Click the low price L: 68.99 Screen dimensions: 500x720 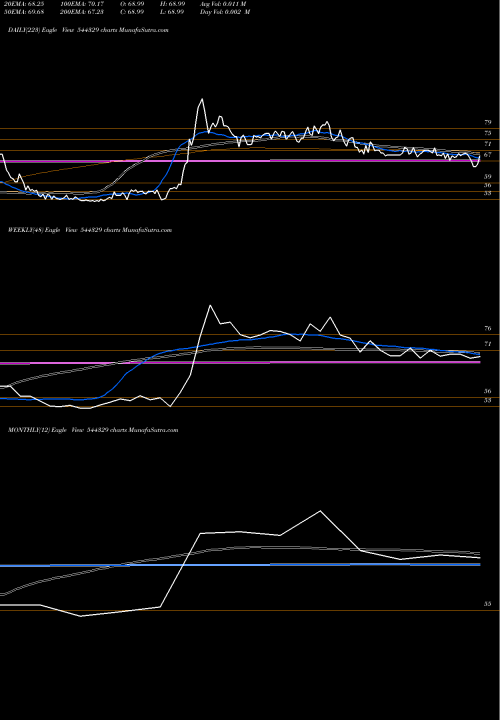point(173,11)
